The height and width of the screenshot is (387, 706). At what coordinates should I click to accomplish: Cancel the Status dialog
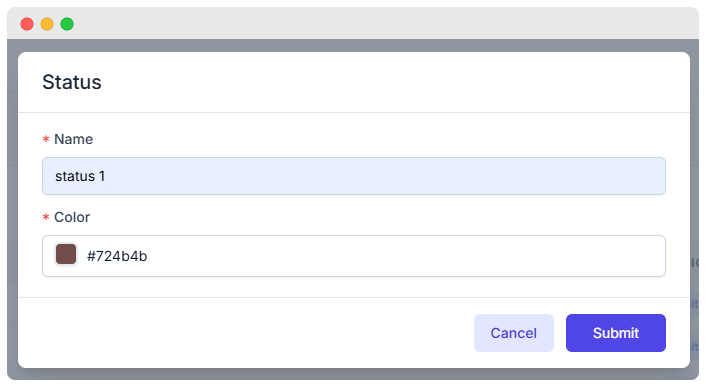(513, 333)
